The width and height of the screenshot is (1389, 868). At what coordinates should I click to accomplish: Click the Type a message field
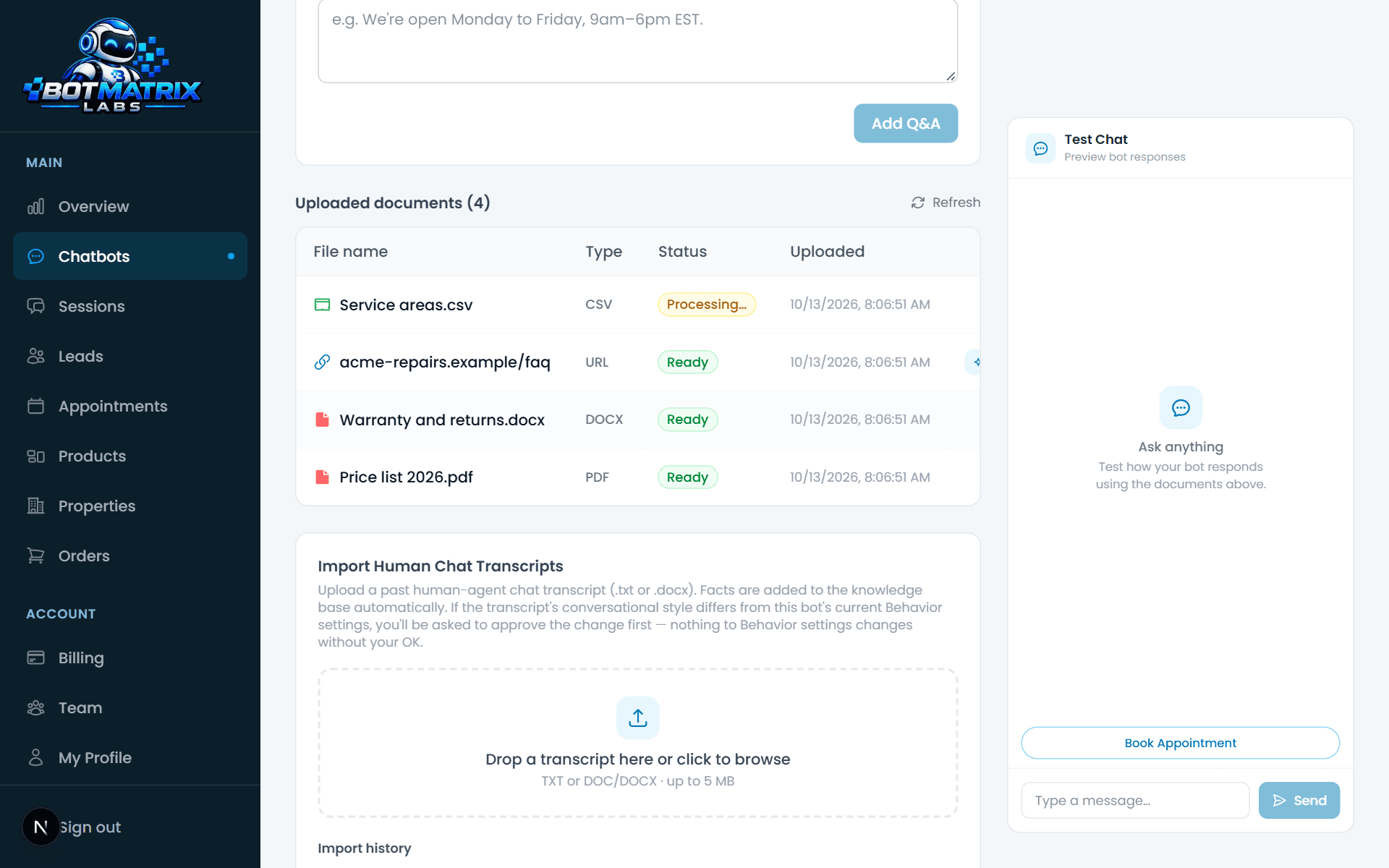(x=1135, y=800)
